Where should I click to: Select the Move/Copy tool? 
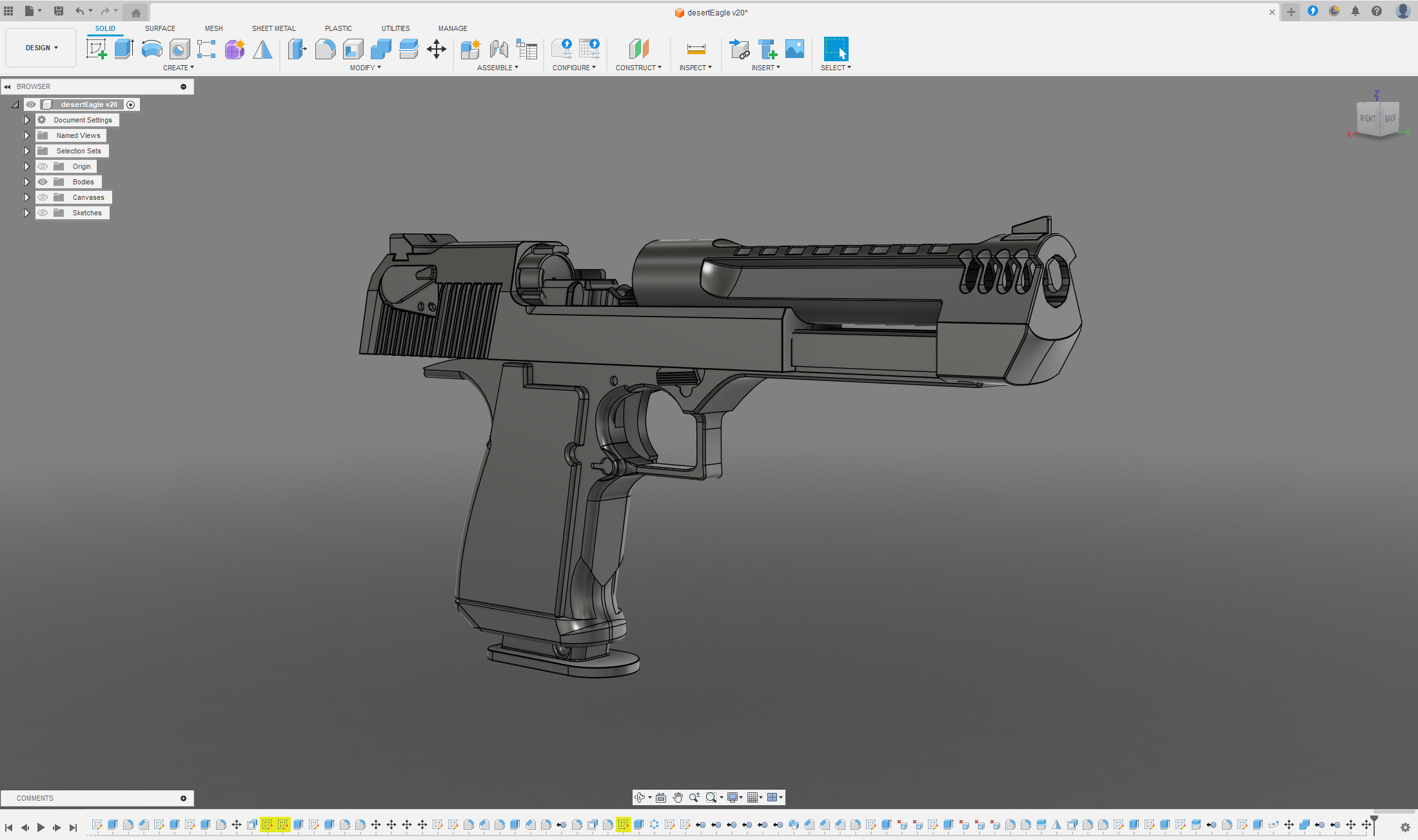point(437,49)
